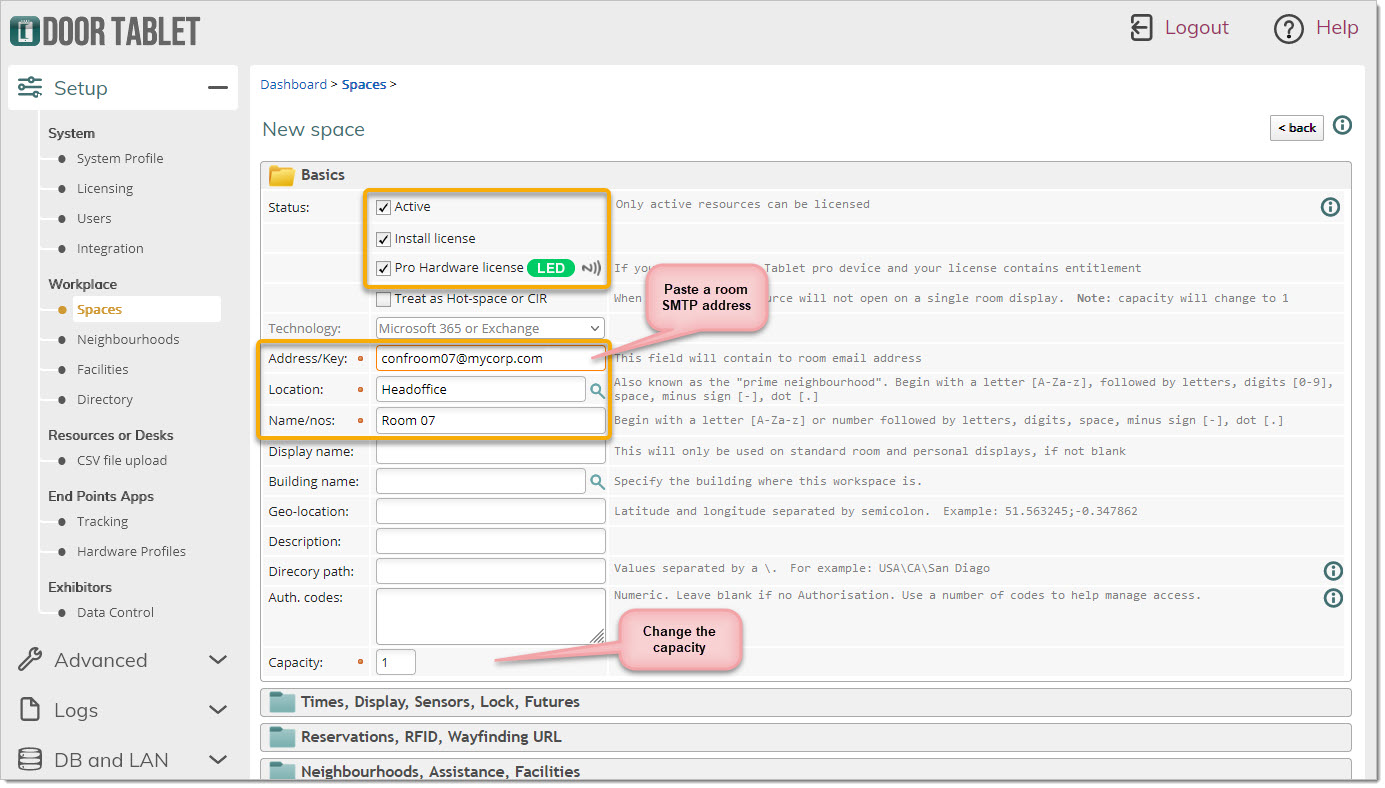Screen dimensions: 1385x788
Task: Toggle the Install license checkbox
Action: 384,240
